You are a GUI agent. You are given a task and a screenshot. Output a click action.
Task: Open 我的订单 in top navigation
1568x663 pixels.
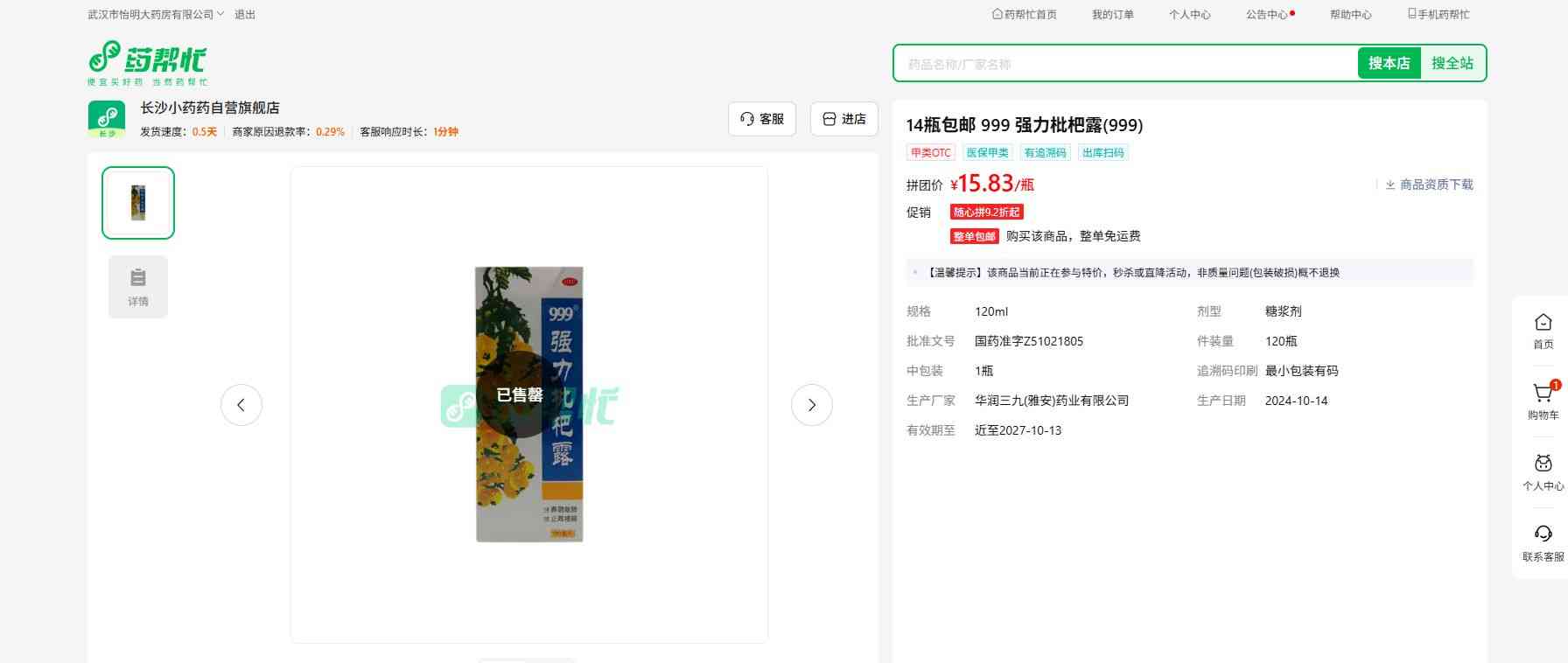[x=1112, y=15]
